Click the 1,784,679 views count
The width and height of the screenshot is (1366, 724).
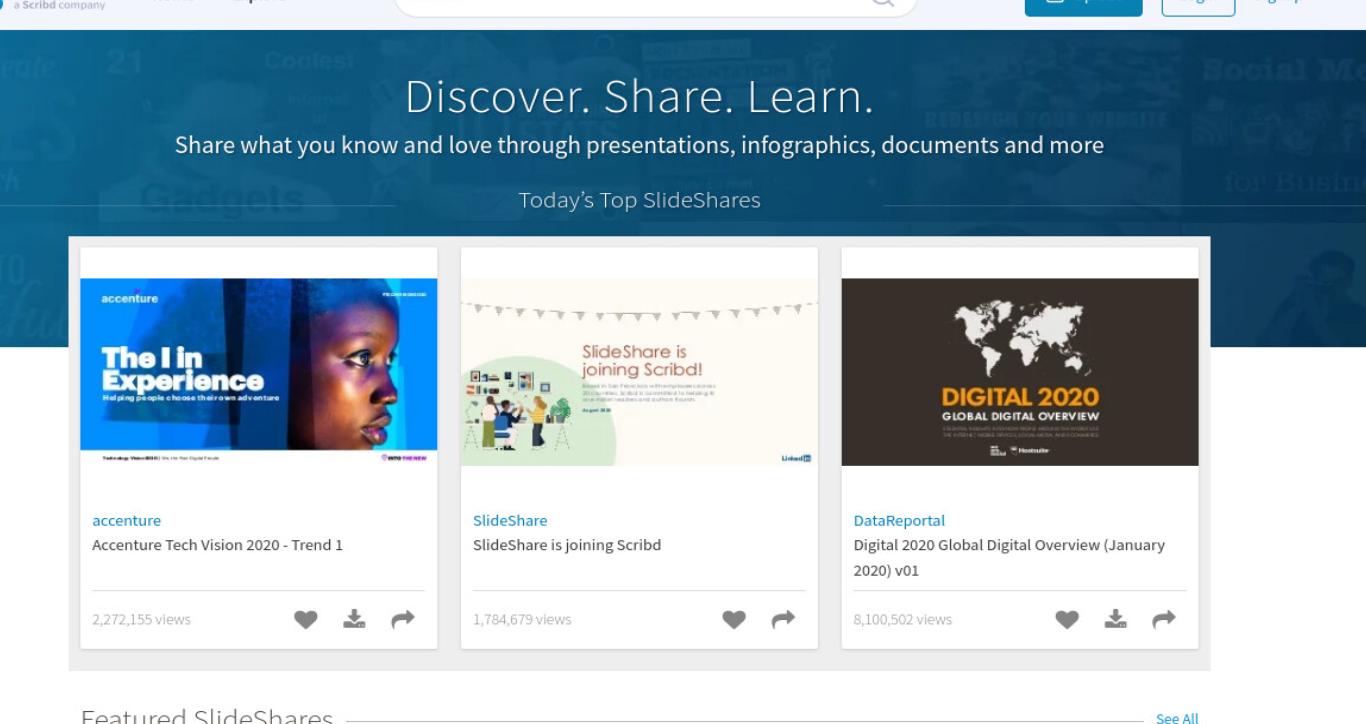point(522,619)
